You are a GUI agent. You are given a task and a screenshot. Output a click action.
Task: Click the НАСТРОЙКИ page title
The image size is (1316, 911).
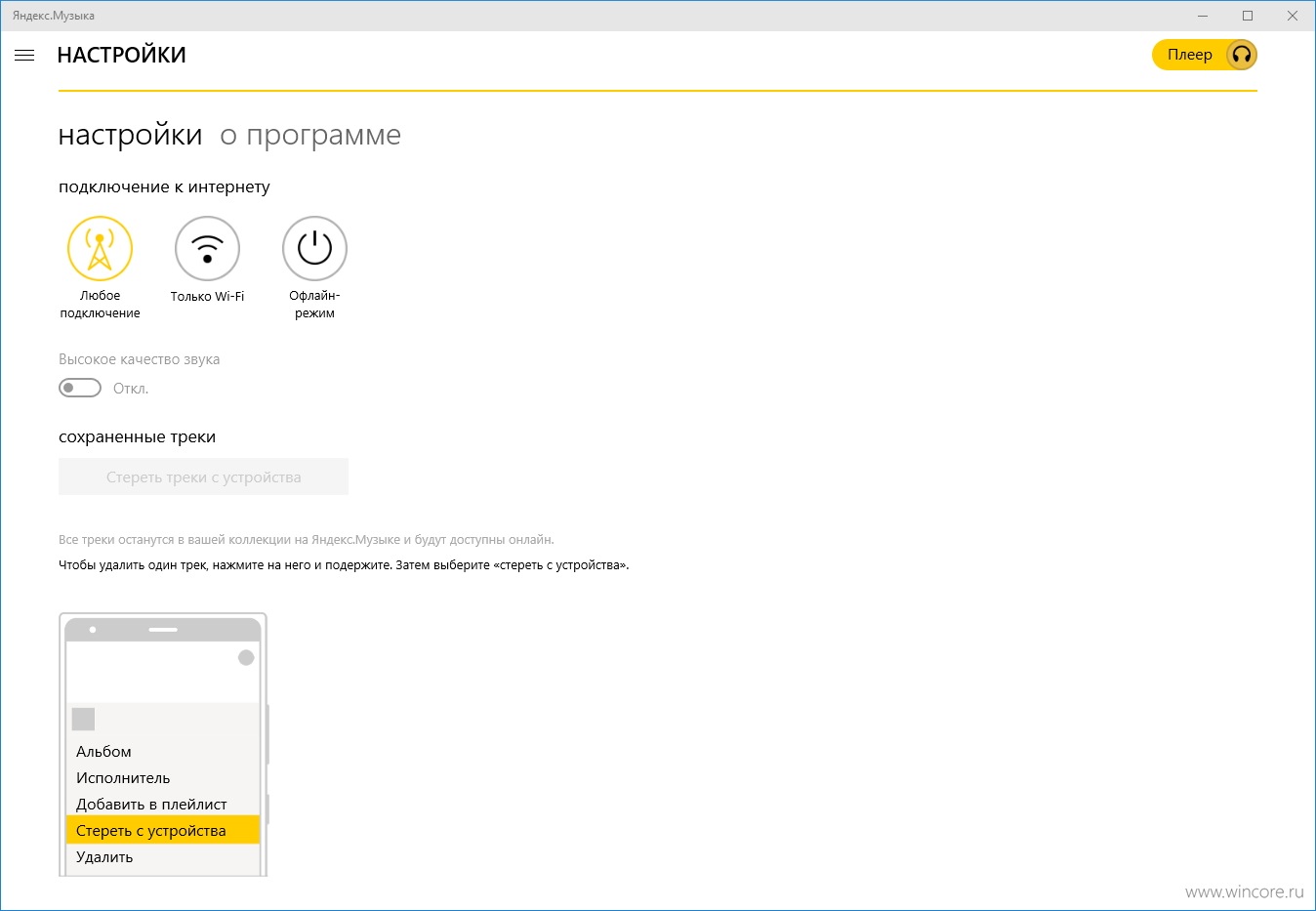click(x=121, y=56)
